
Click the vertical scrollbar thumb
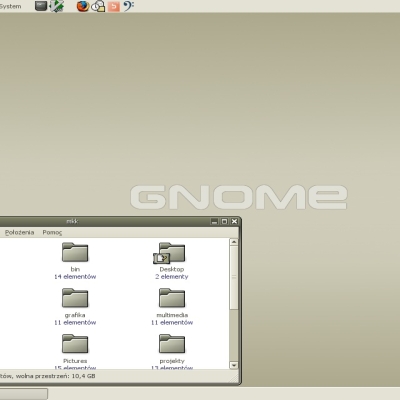click(234, 277)
